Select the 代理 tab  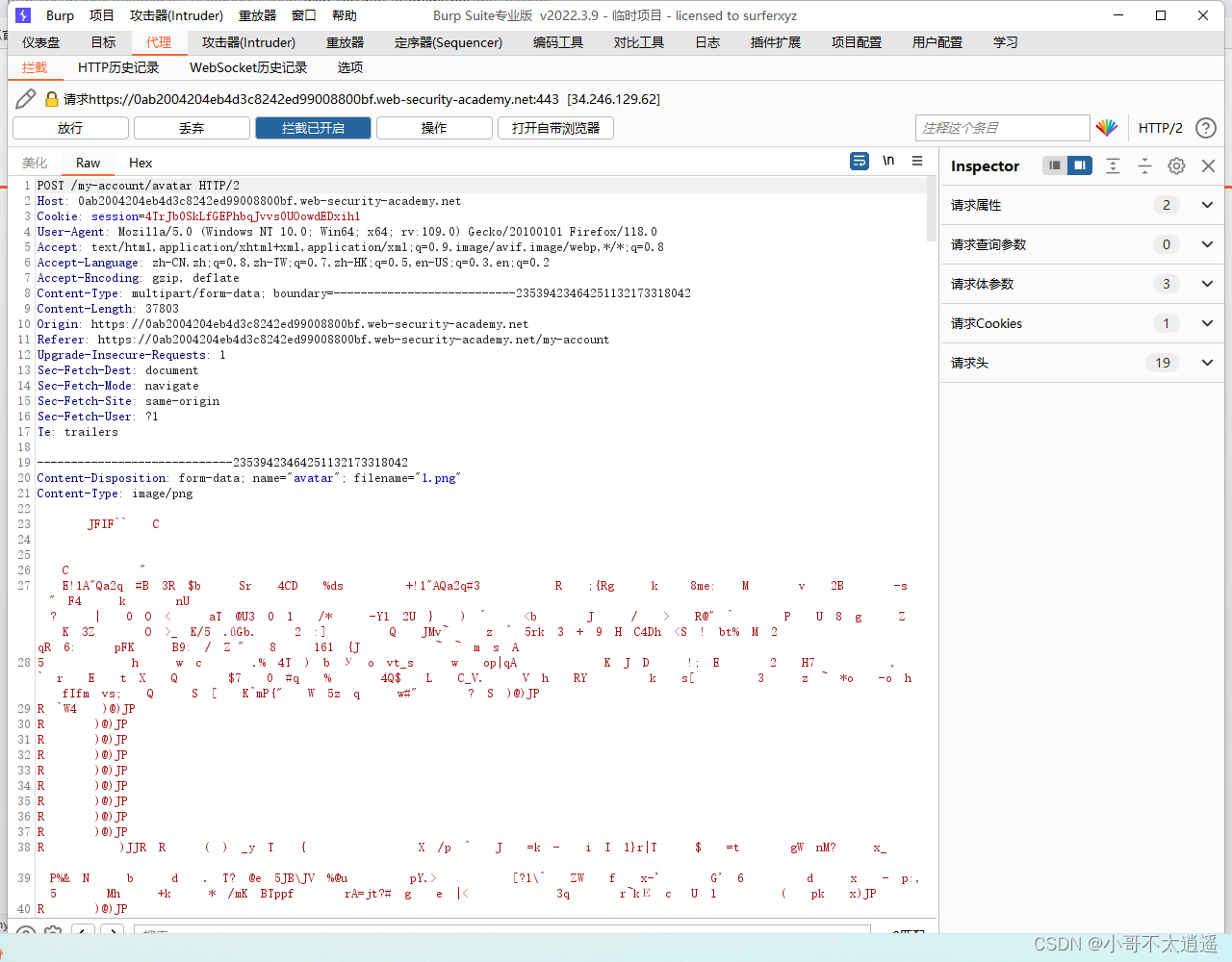[159, 42]
